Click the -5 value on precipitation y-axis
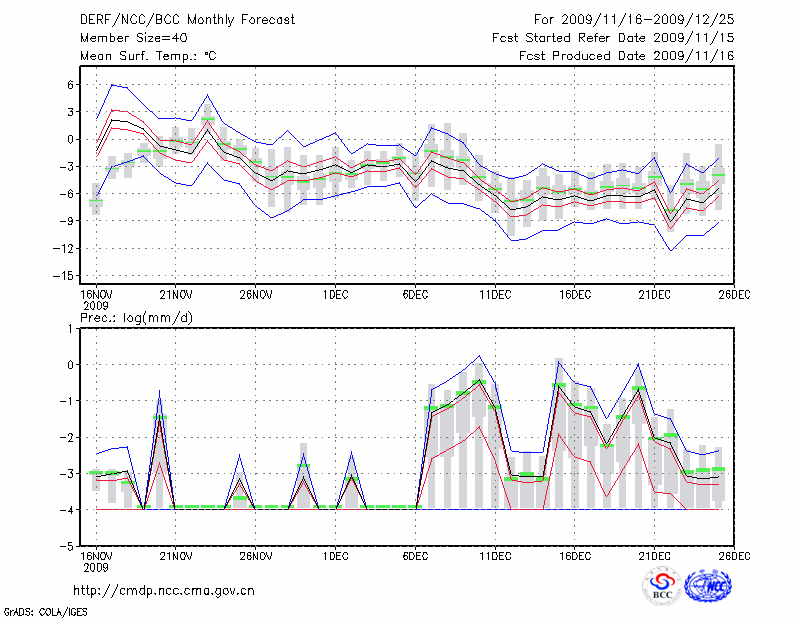800x618 pixels. click(x=68, y=547)
